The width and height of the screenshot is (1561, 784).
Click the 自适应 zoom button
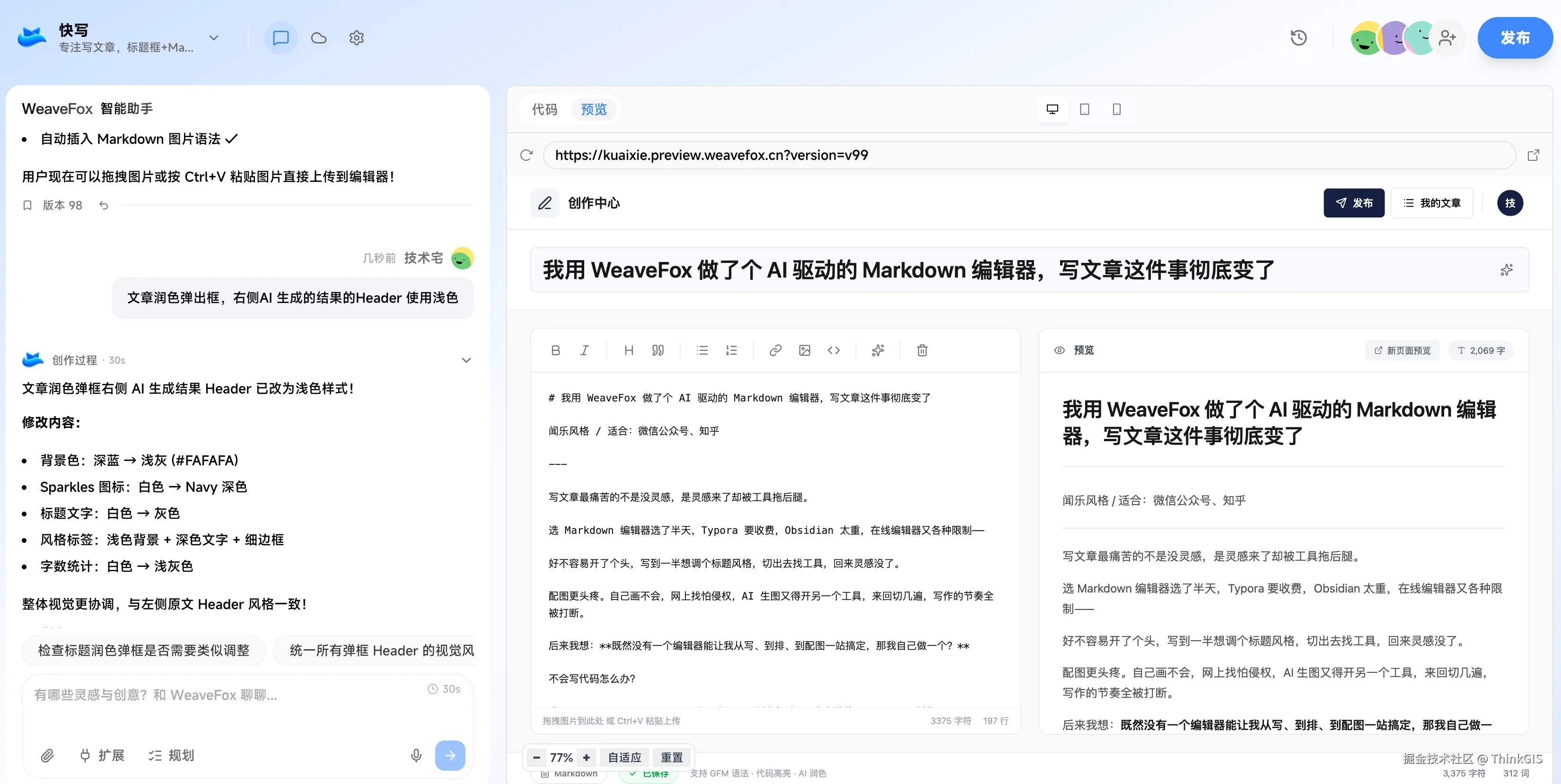625,758
